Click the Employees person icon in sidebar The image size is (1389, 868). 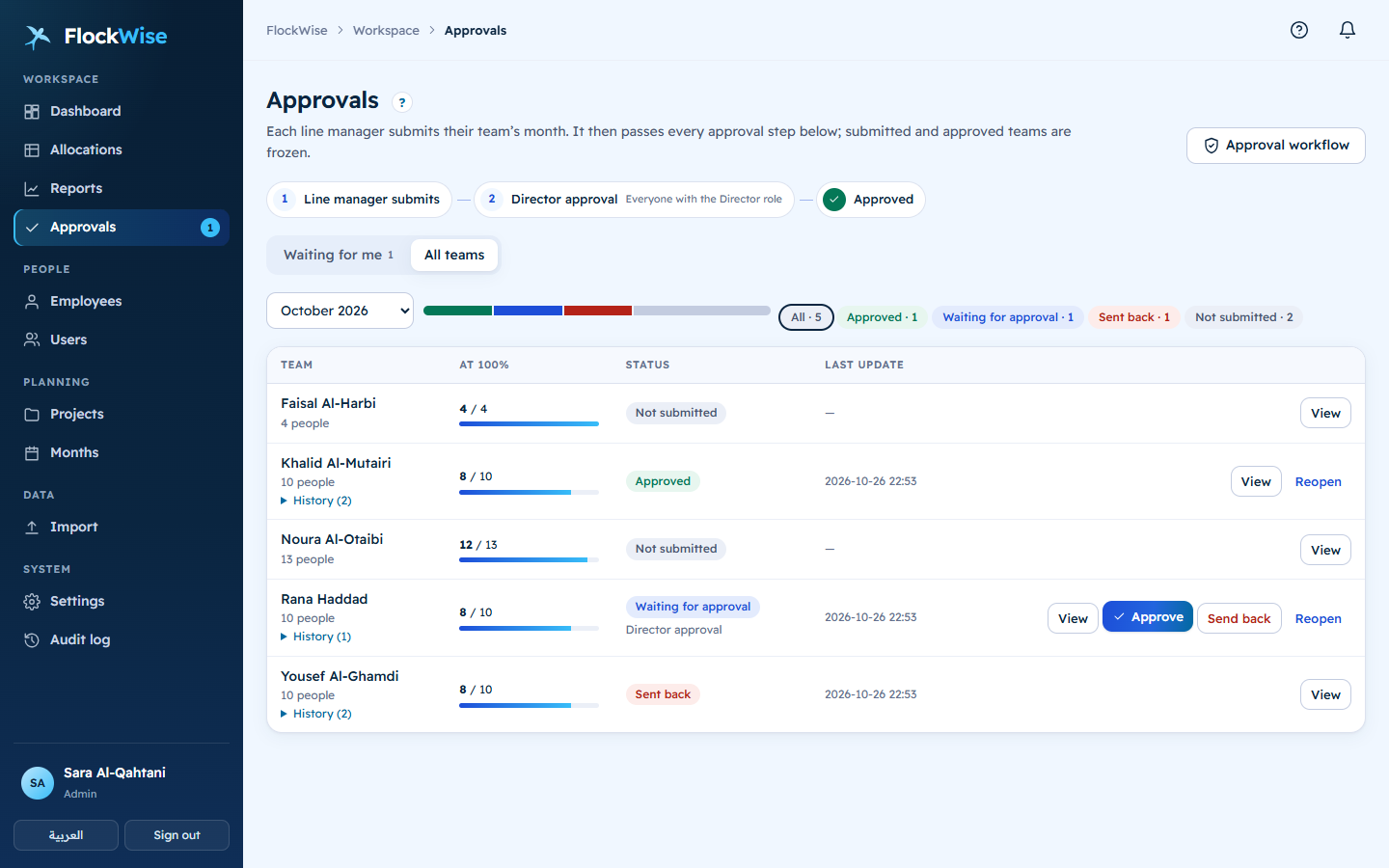32,302
